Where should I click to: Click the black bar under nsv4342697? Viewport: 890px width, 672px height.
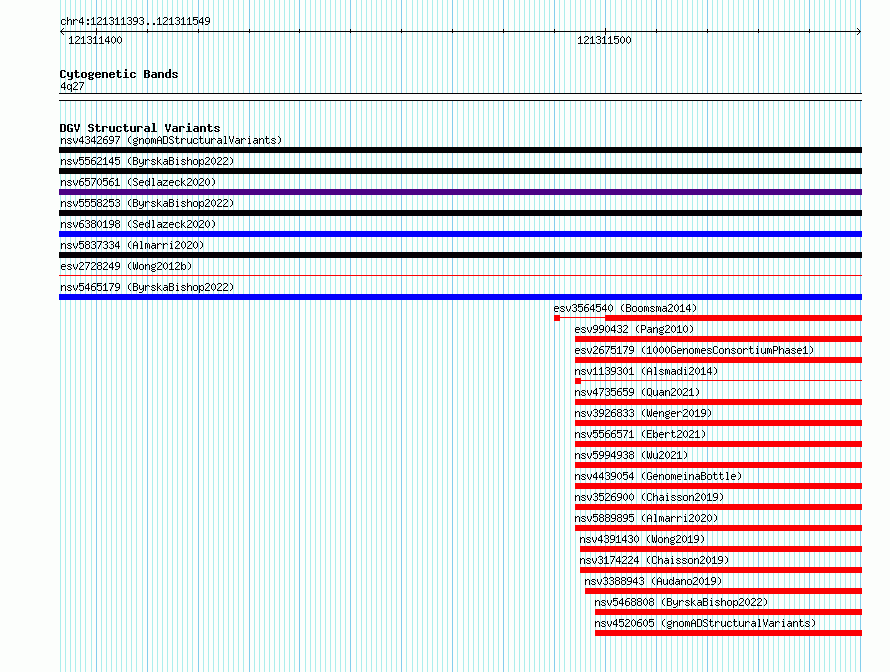[x=460, y=150]
